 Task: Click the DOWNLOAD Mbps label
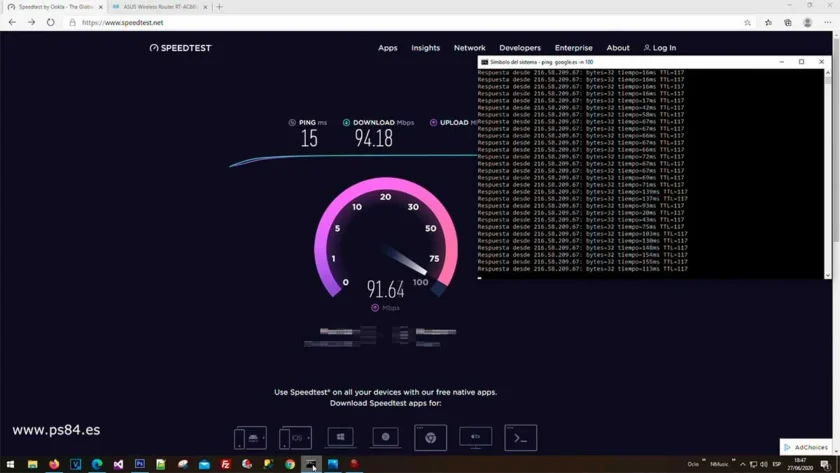tap(378, 123)
